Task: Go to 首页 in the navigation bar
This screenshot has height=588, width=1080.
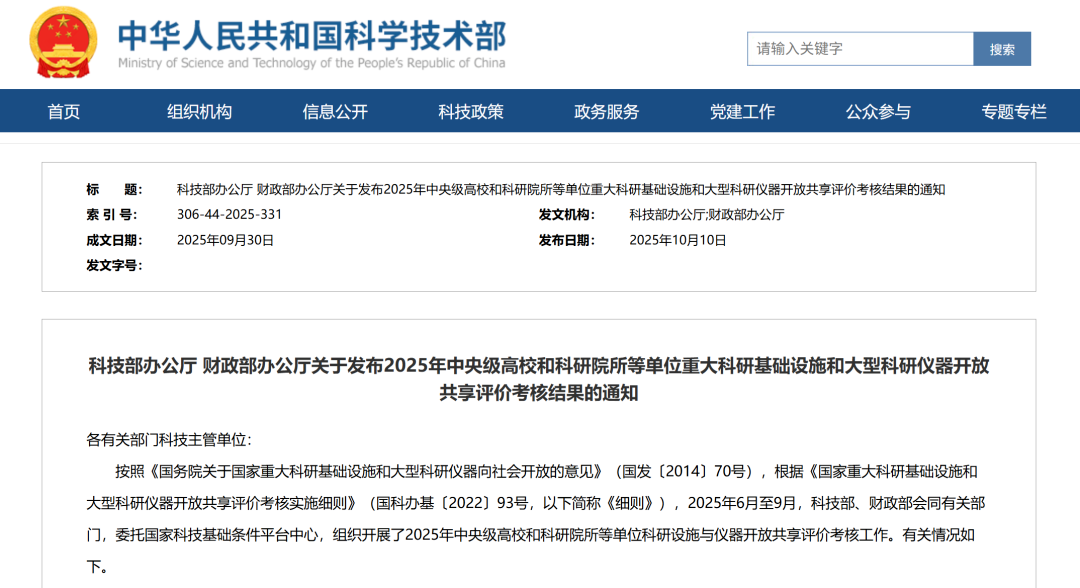Action: [x=64, y=111]
